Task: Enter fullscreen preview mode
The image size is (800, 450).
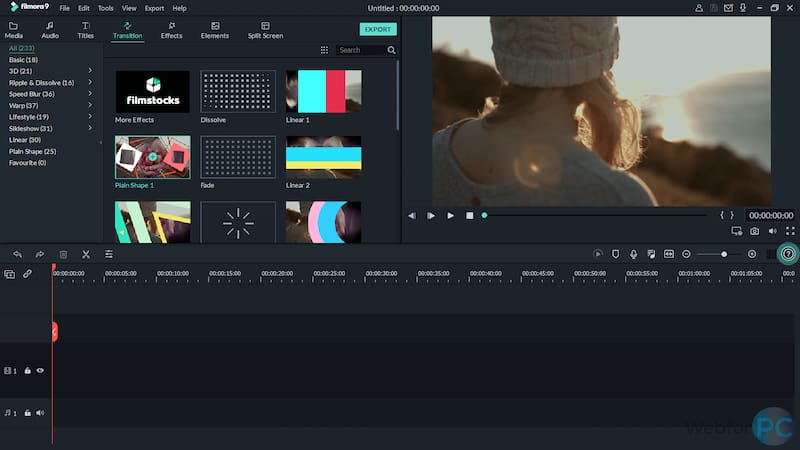Action: 790,231
